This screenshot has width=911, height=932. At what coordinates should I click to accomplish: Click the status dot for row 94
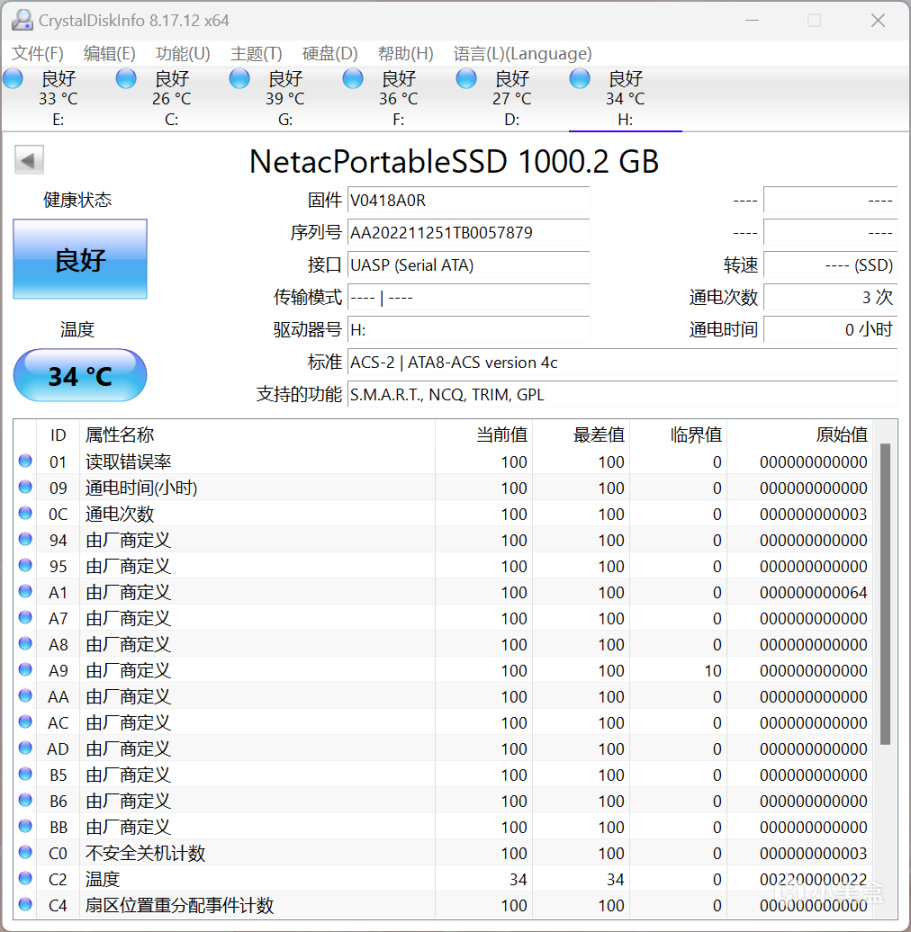pyautogui.click(x=25, y=539)
